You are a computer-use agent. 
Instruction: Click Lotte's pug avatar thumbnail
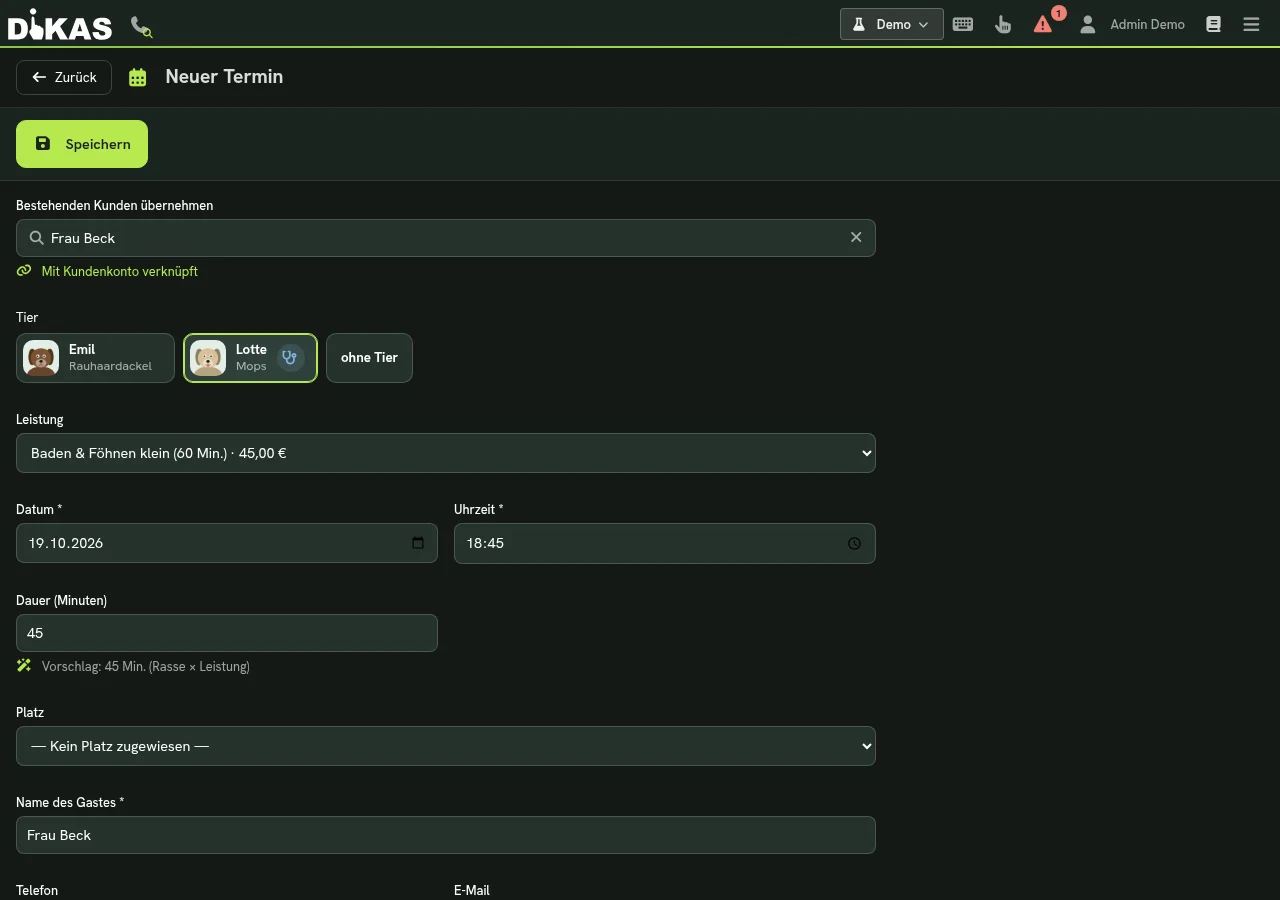[x=208, y=358]
